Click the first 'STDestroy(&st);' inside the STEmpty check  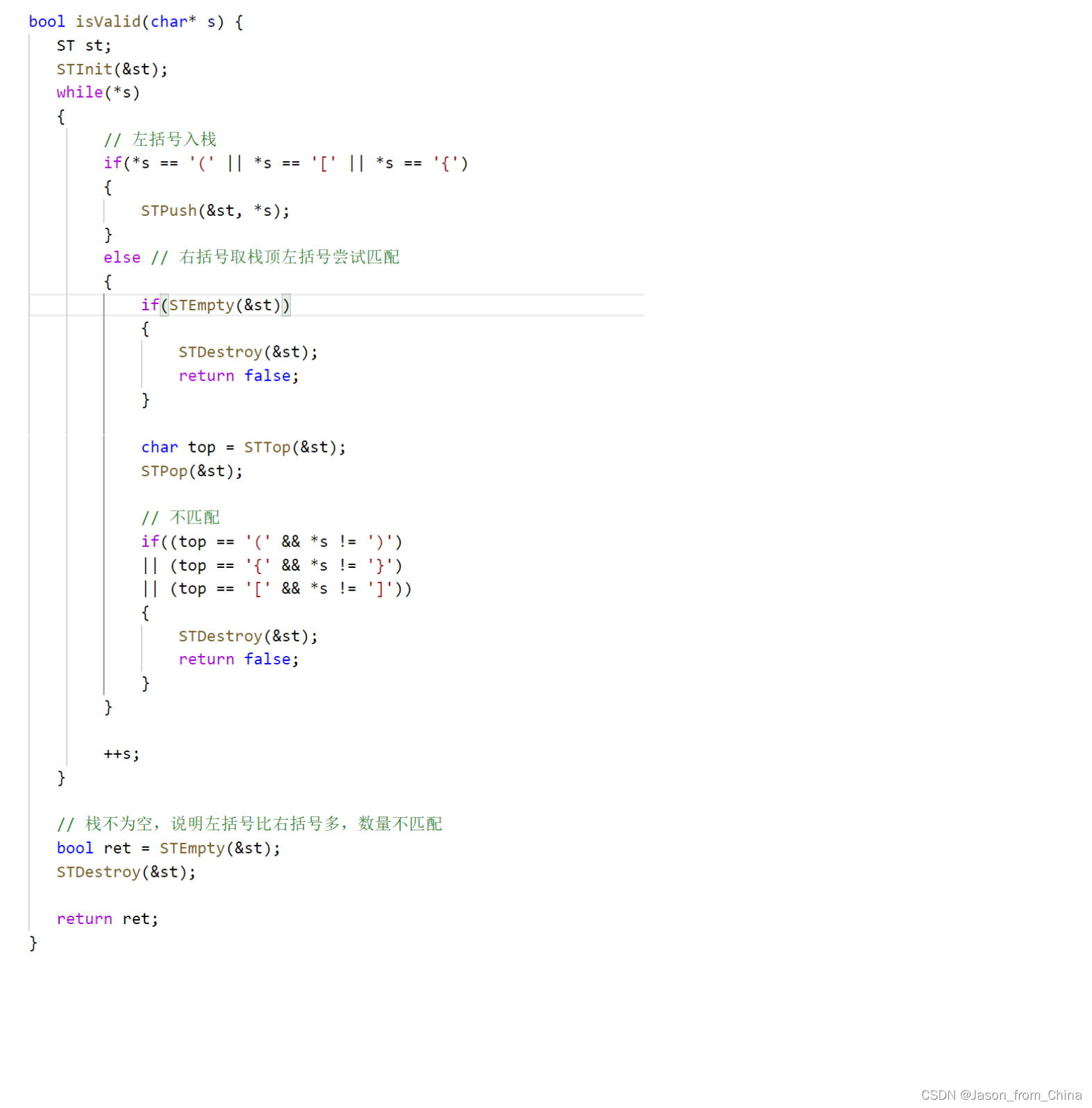248,352
